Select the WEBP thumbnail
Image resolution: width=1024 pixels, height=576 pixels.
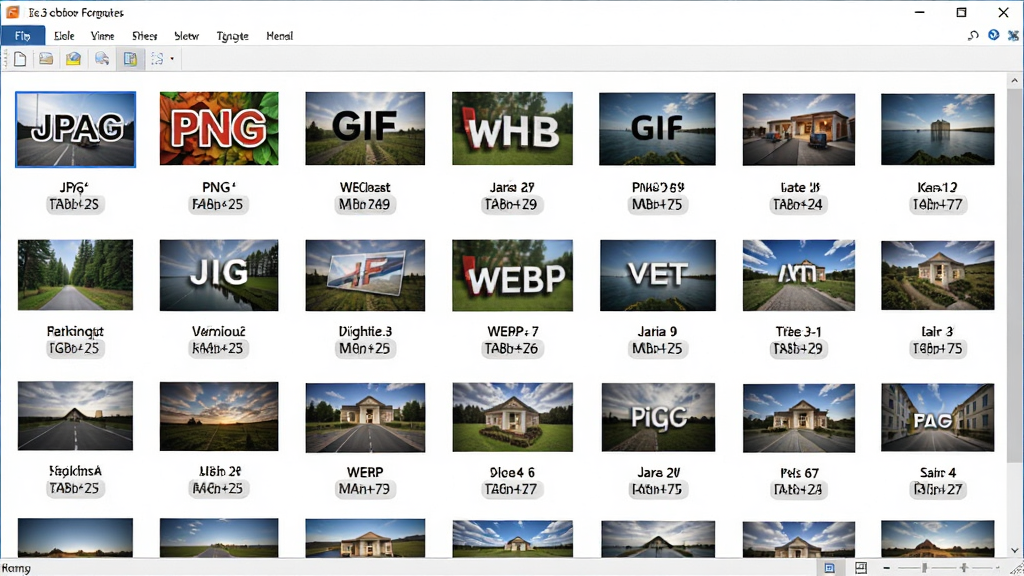512,275
